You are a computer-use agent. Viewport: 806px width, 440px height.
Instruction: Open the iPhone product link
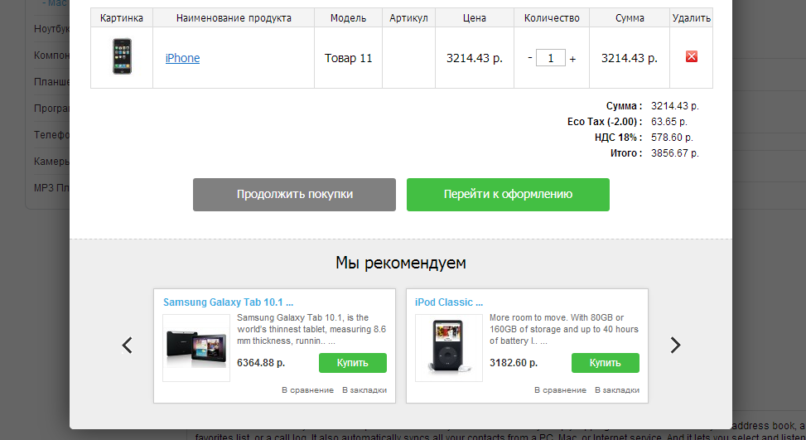pos(182,58)
